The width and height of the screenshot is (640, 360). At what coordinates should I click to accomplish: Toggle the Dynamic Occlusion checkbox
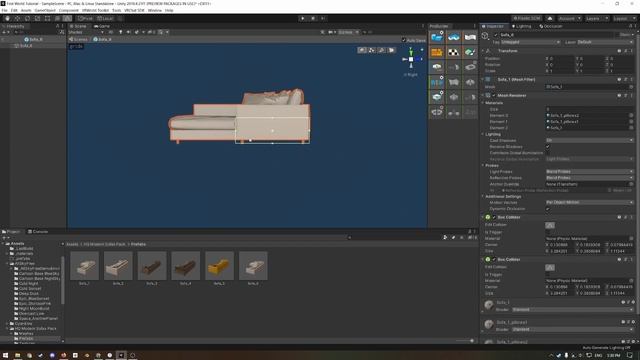point(548,209)
